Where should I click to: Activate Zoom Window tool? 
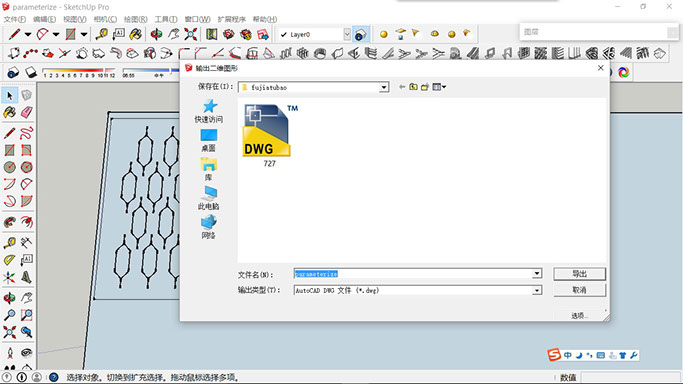(27, 315)
